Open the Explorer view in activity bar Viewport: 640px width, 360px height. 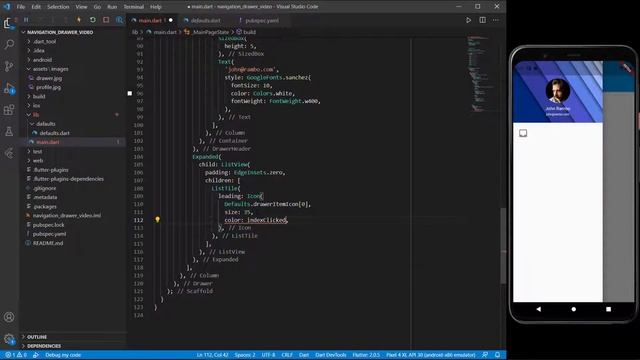tap(8, 23)
